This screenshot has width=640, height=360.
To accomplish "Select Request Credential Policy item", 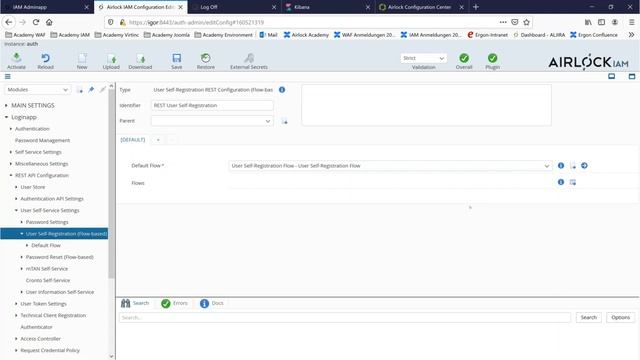I will click(50, 350).
